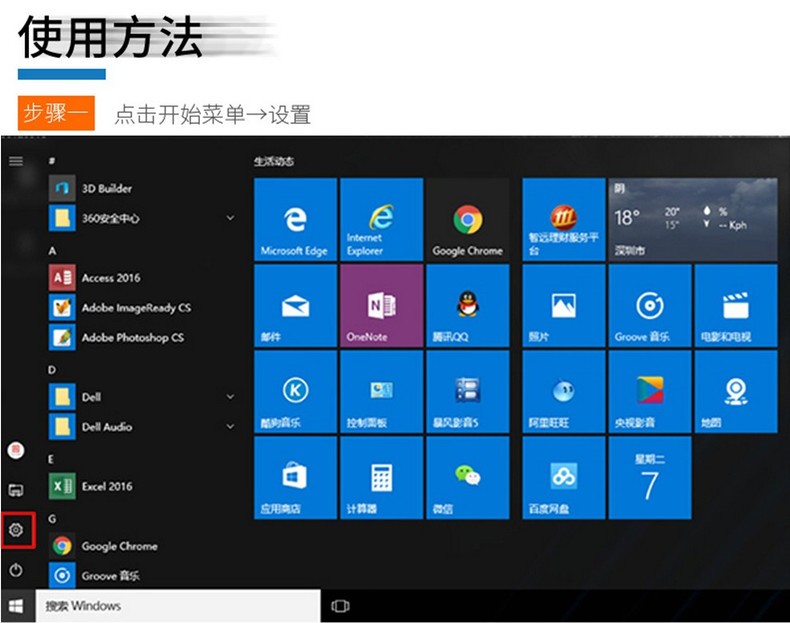This screenshot has width=790, height=623.
Task: Open the Internet Explorer tile
Action: point(381,219)
